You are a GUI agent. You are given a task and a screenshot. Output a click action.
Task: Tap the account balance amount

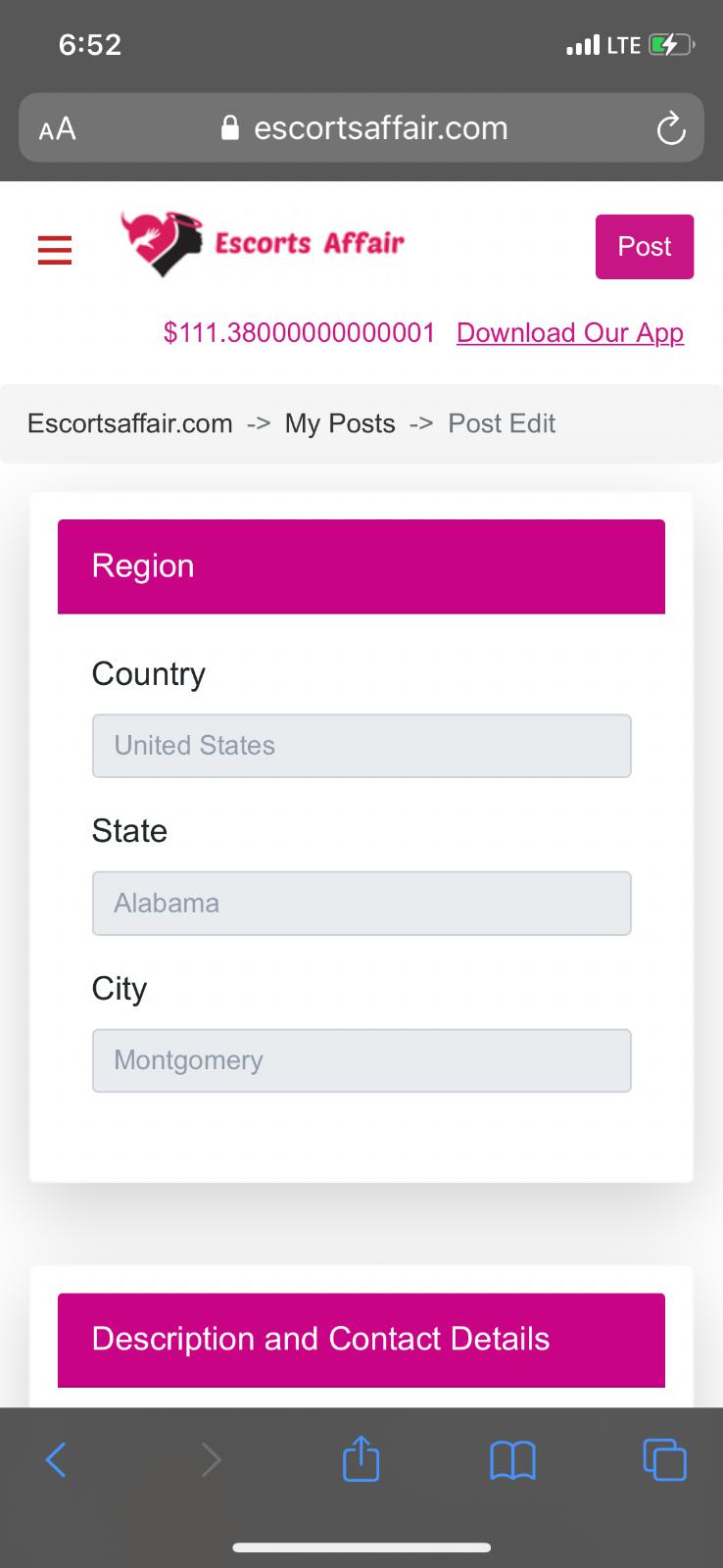tap(299, 333)
